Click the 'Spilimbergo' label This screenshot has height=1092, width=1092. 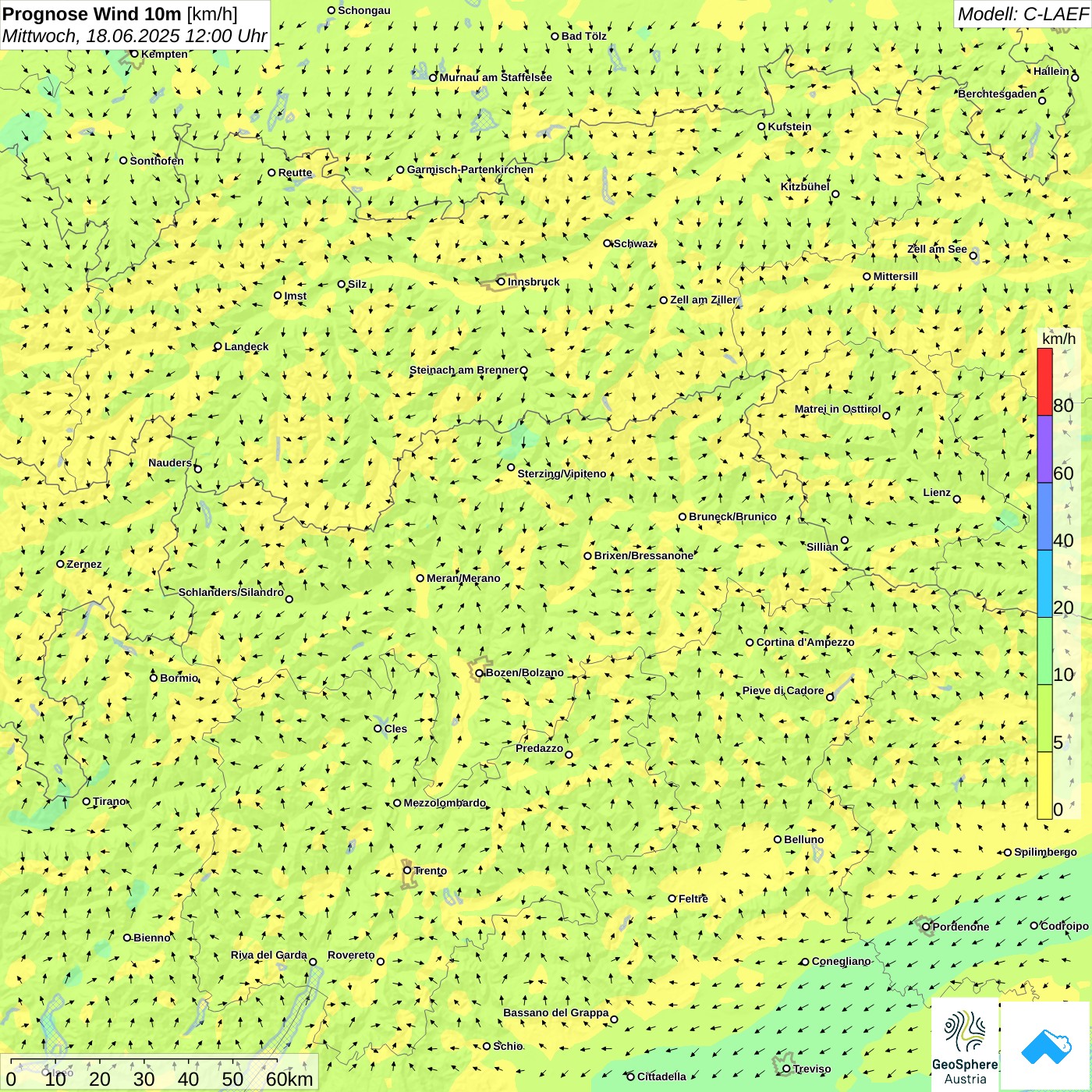tap(1045, 852)
